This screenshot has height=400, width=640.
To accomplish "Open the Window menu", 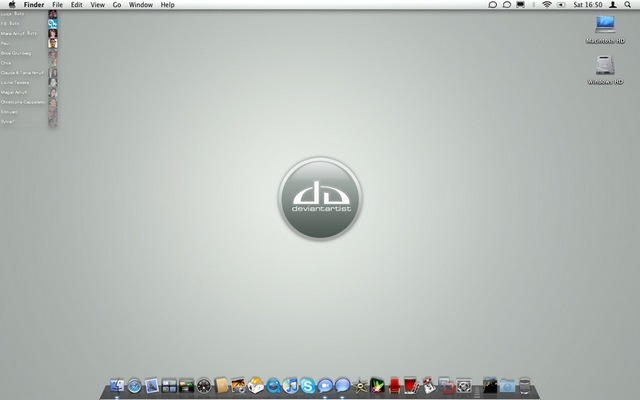I will [141, 5].
